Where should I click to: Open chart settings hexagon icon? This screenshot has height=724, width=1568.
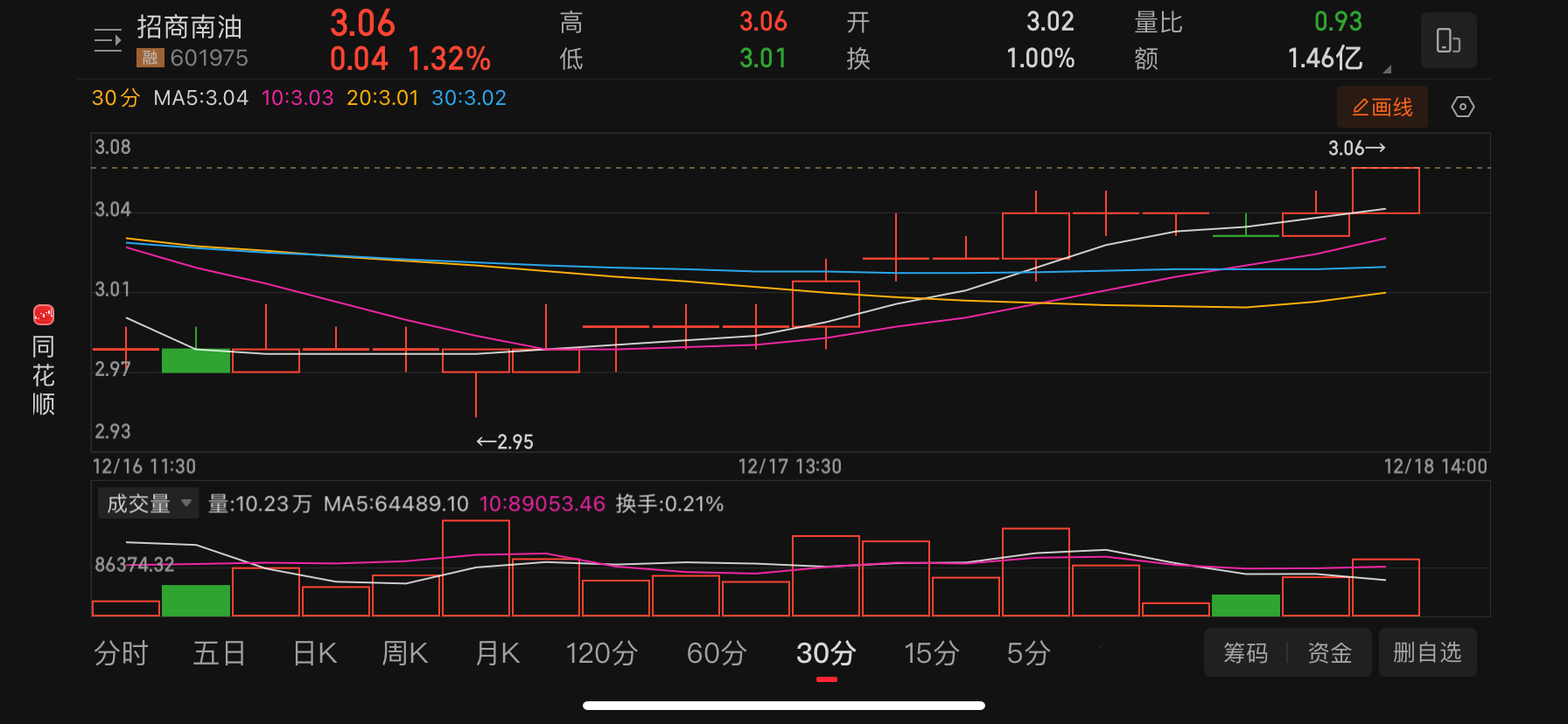click(x=1462, y=107)
